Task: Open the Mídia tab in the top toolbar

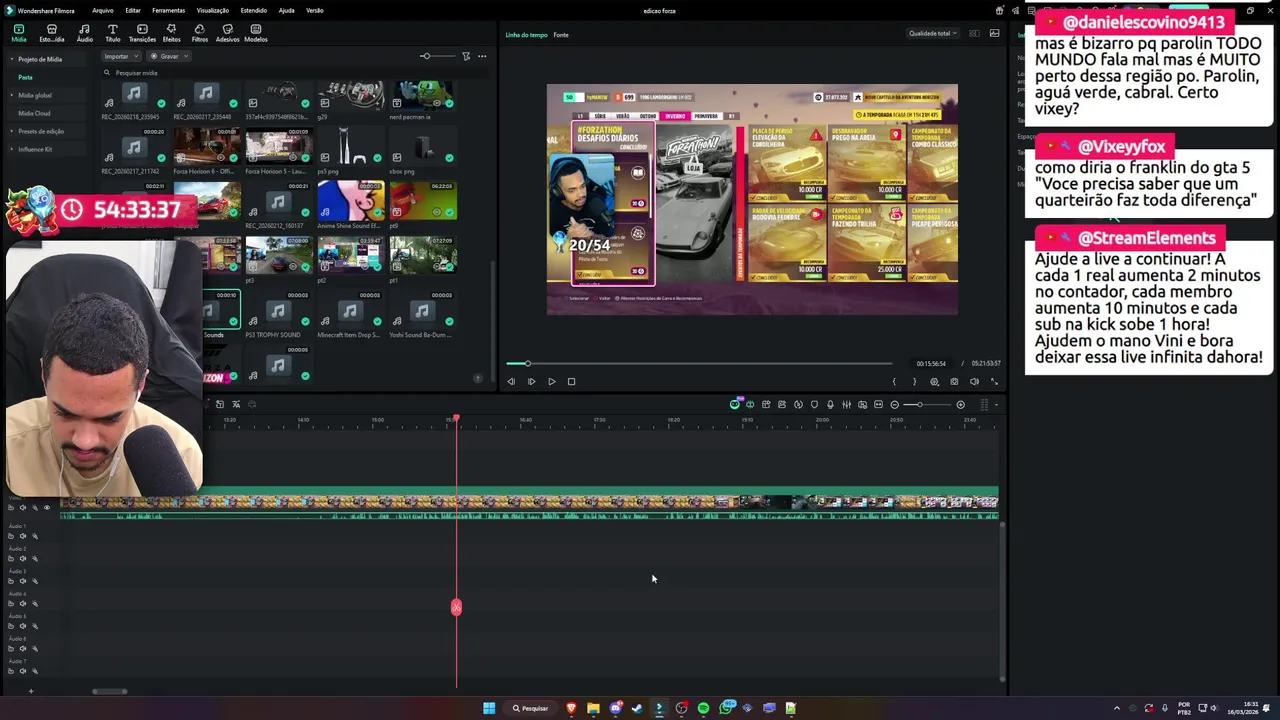Action: click(19, 34)
